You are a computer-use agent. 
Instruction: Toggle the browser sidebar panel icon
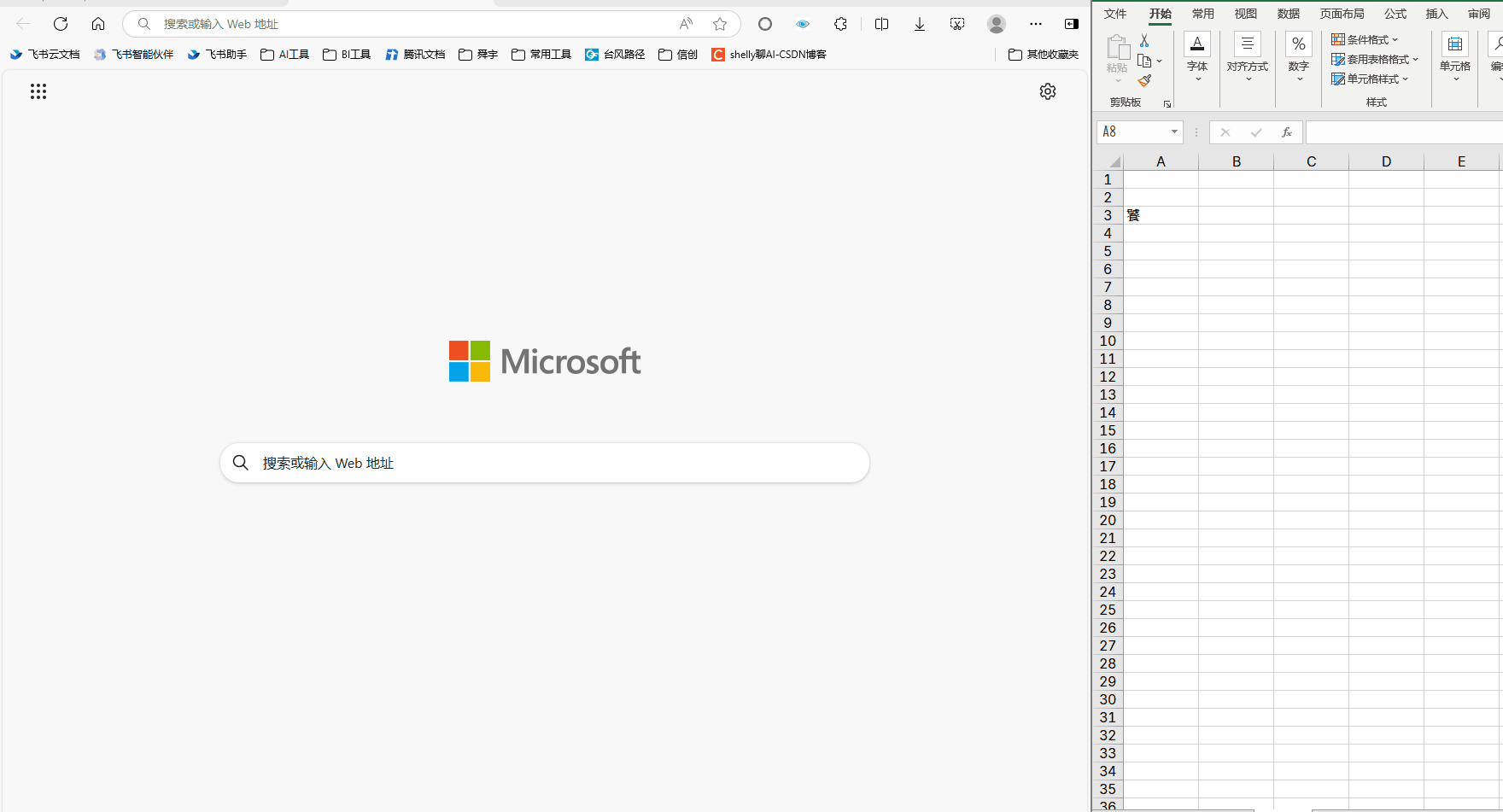1072,24
